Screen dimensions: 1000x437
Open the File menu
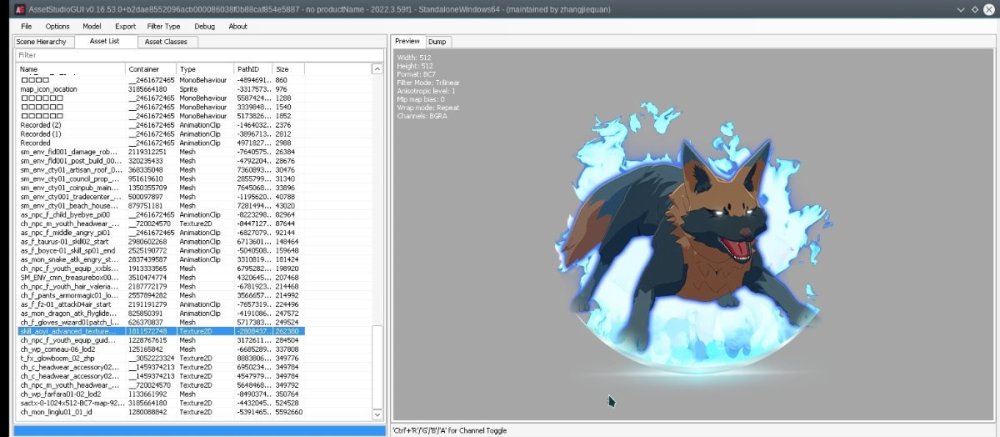[26, 26]
